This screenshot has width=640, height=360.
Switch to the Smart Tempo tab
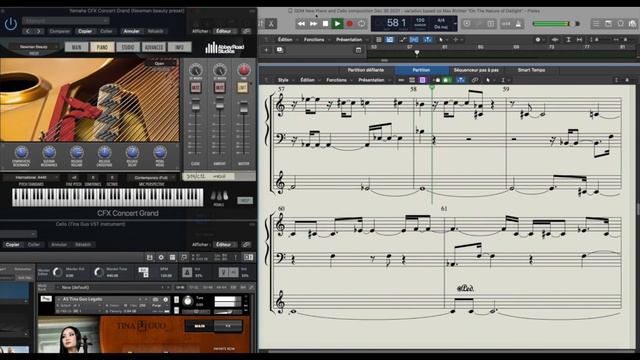click(x=531, y=70)
